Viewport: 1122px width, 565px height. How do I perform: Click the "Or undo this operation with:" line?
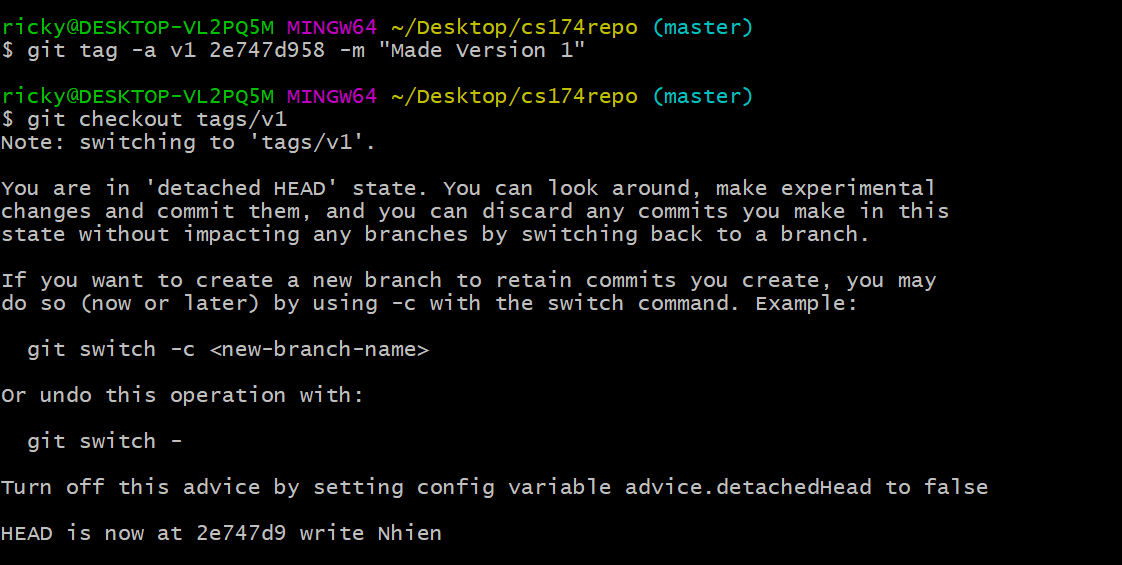(182, 395)
